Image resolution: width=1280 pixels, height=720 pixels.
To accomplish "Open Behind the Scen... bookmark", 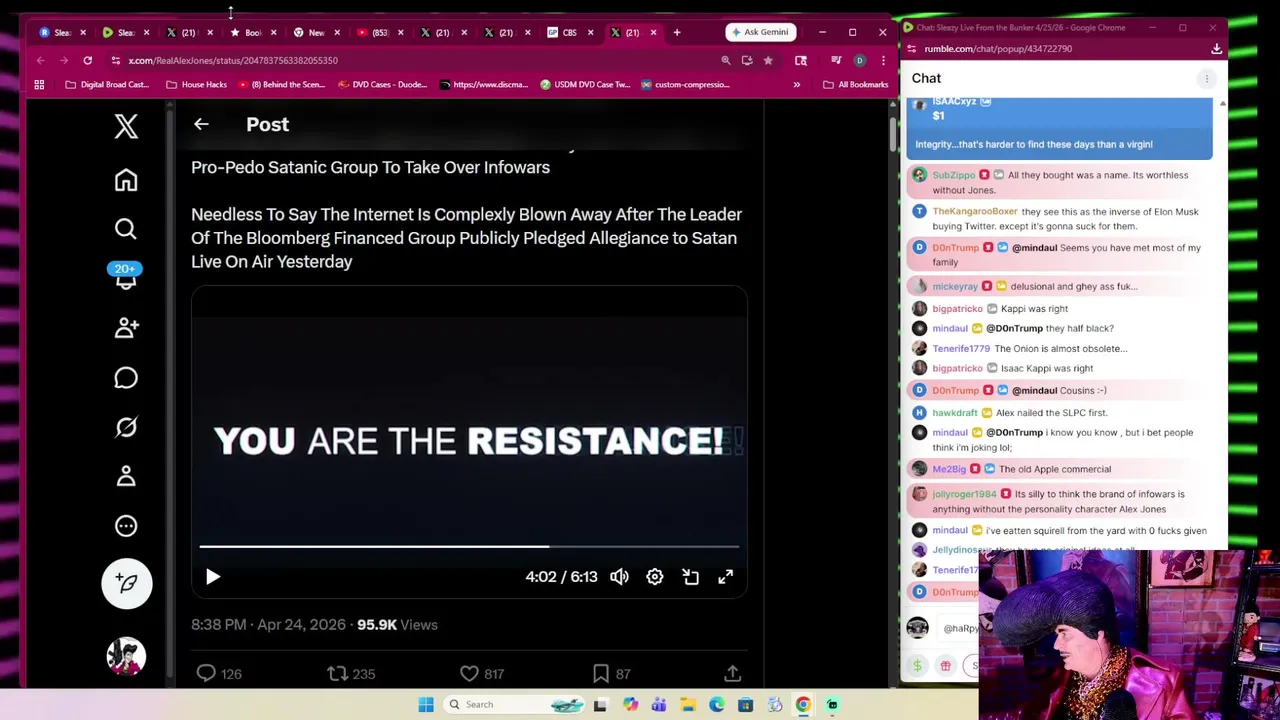I will pyautogui.click(x=281, y=85).
